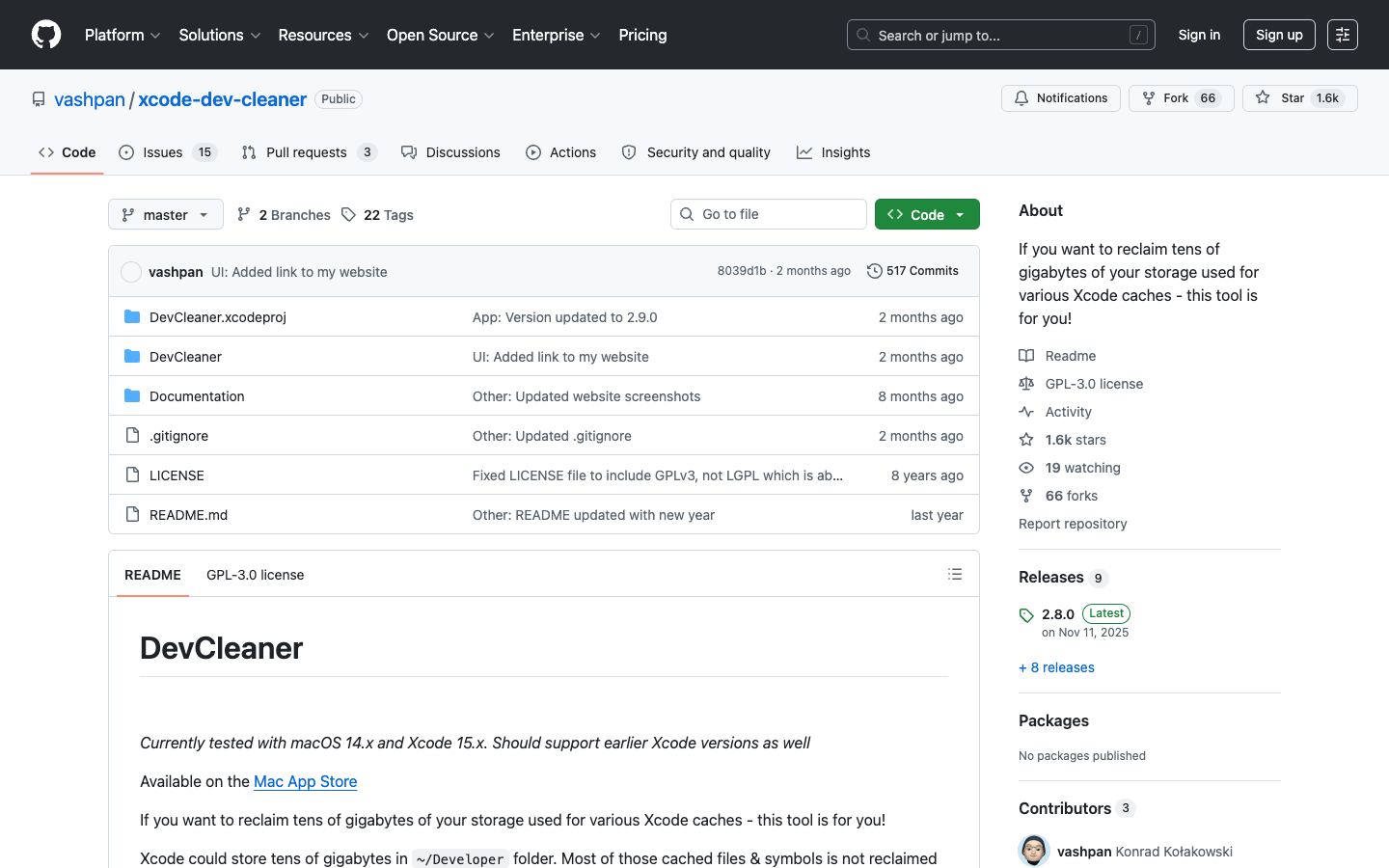Image resolution: width=1389 pixels, height=868 pixels.
Task: Open the Platform navigation menu
Action: coord(123,35)
